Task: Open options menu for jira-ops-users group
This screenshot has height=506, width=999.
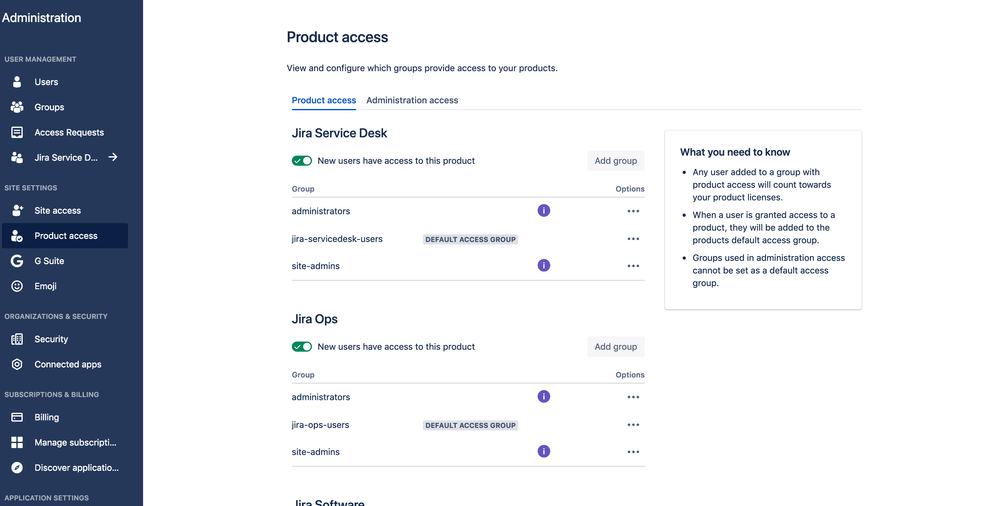Action: [633, 425]
